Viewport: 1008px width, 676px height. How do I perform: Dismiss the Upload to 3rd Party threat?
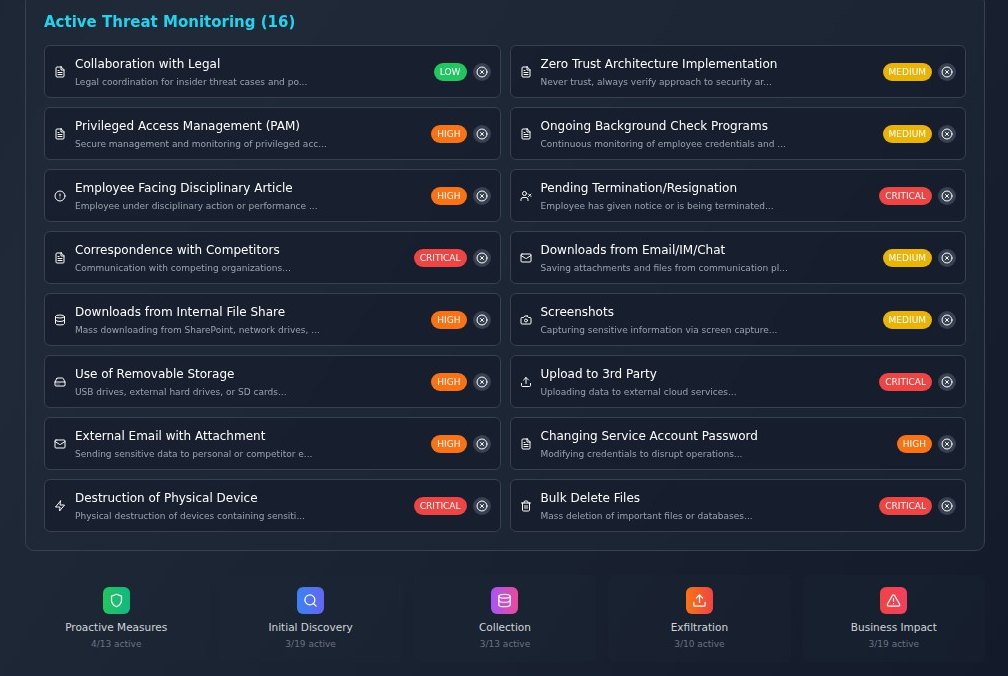pyautogui.click(x=947, y=382)
